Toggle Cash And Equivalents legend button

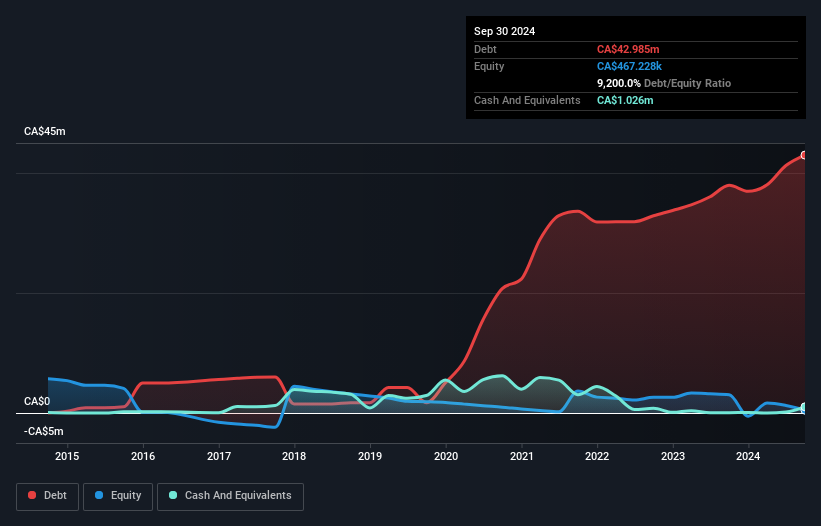point(230,496)
